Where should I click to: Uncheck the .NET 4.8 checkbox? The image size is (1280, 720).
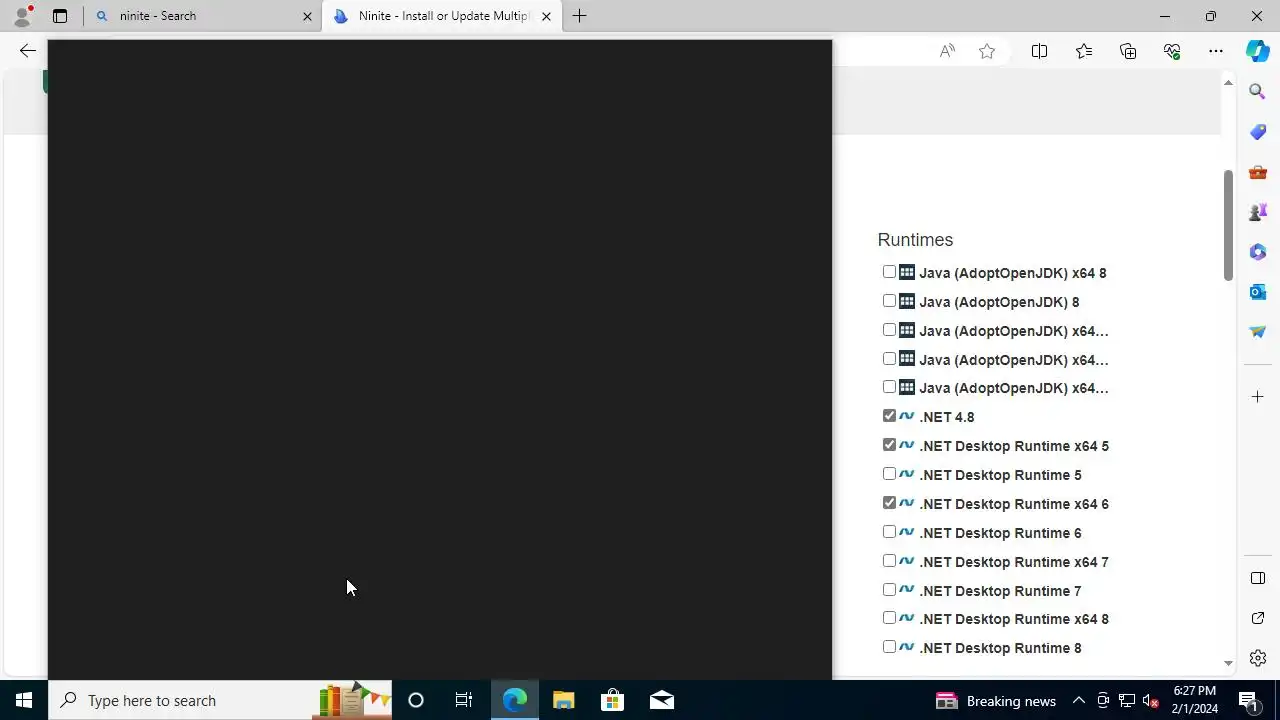[889, 416]
